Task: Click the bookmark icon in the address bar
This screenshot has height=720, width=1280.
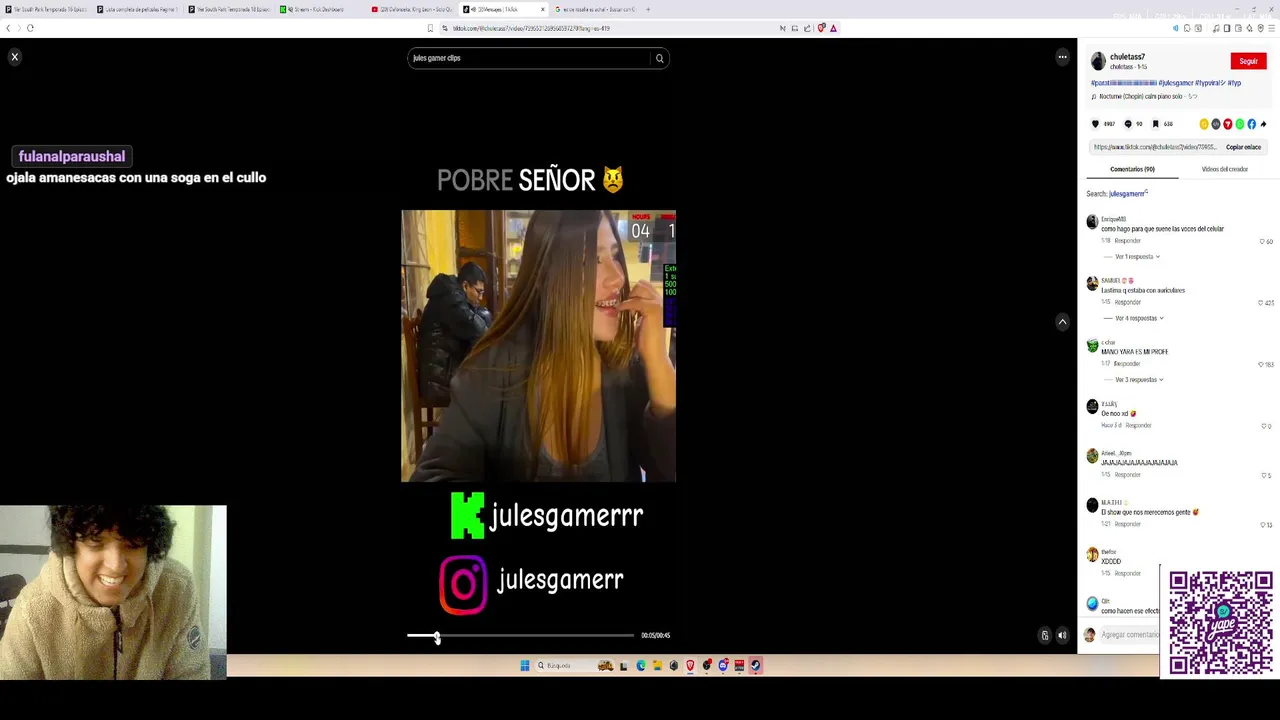Action: click(430, 28)
